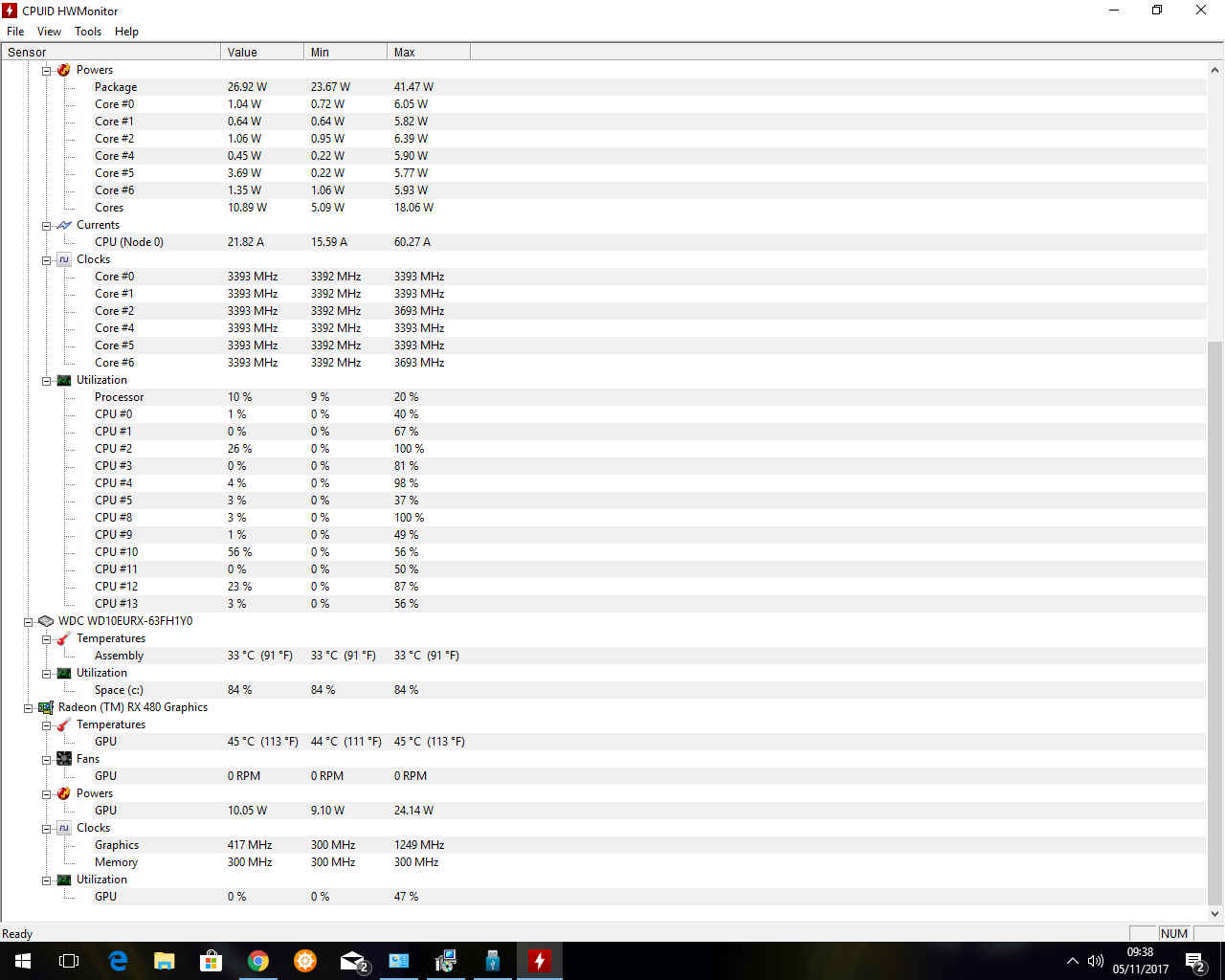
Task: Open the Help menu
Action: [126, 32]
